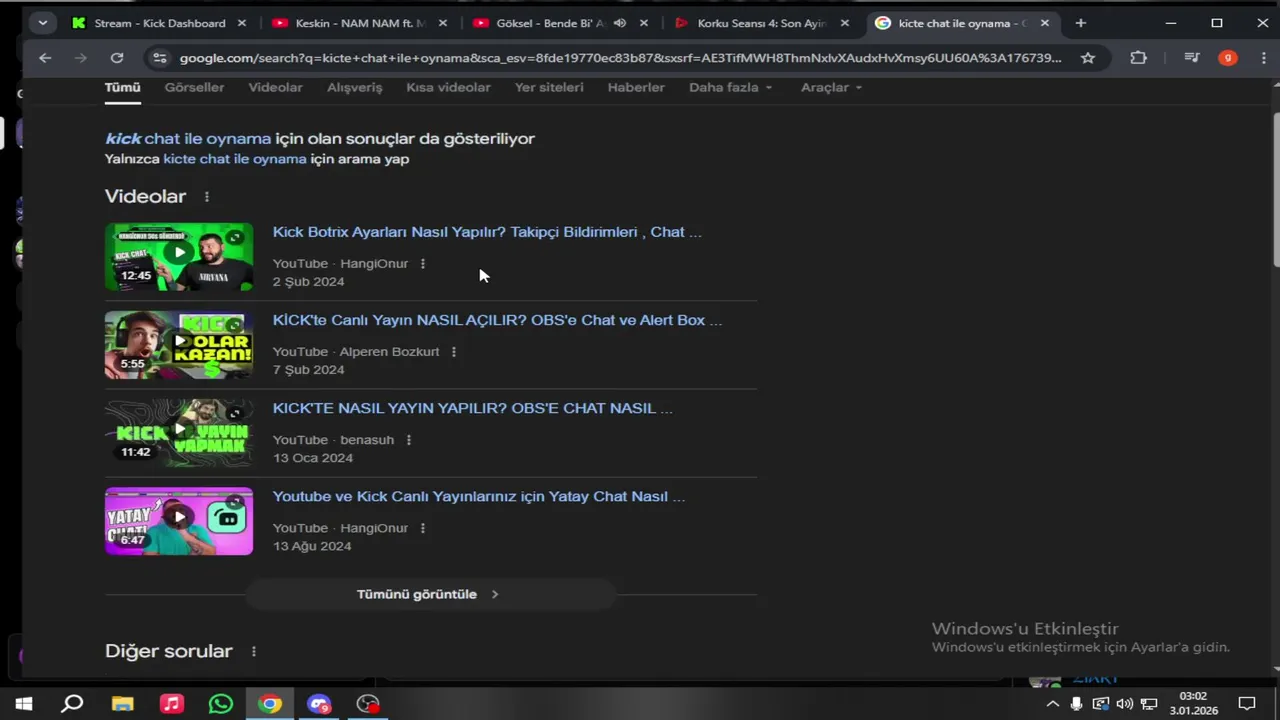Select the Kısa videolar search filter

[x=448, y=87]
